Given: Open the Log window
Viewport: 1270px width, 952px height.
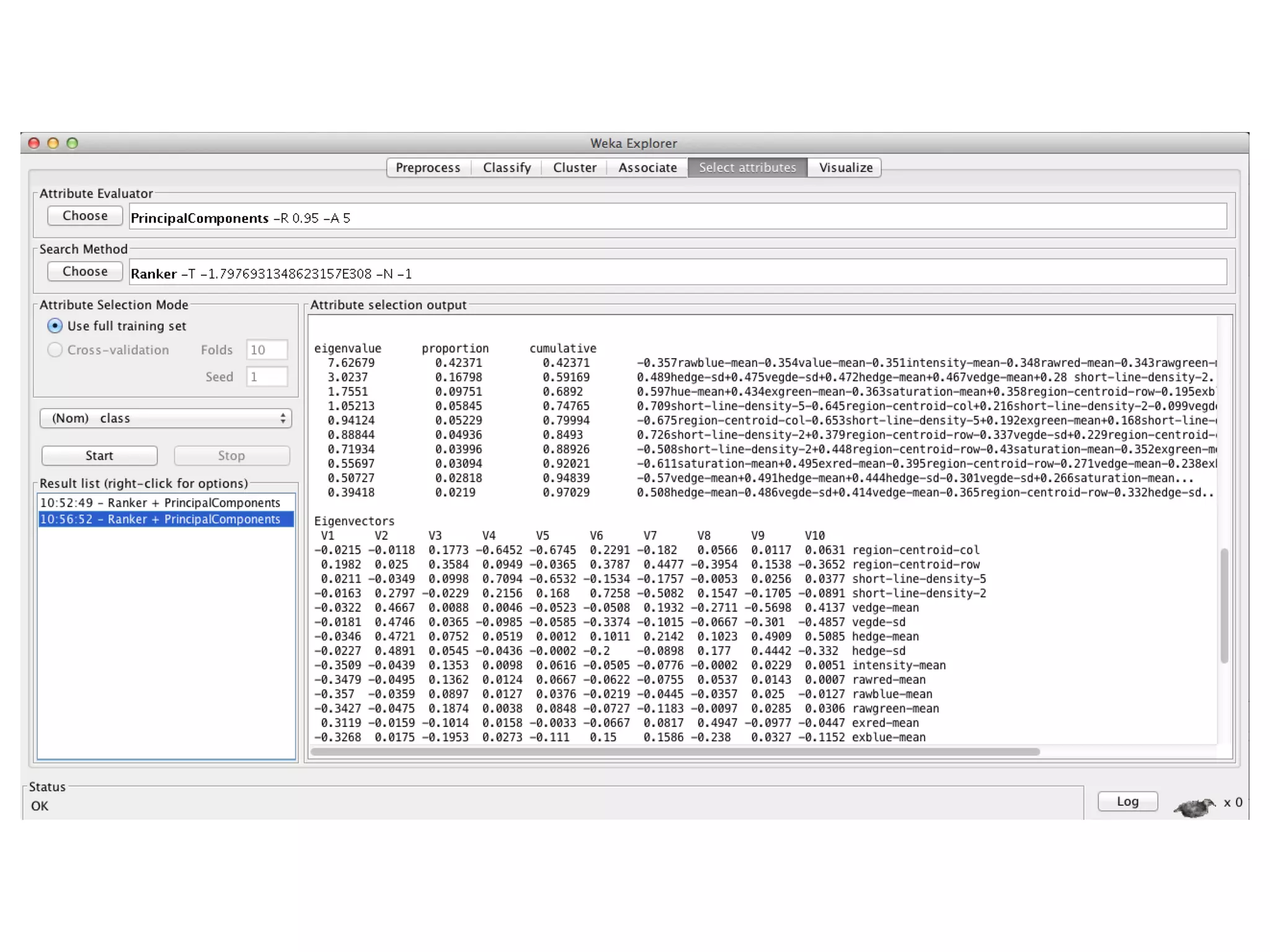Looking at the screenshot, I should click(1127, 801).
